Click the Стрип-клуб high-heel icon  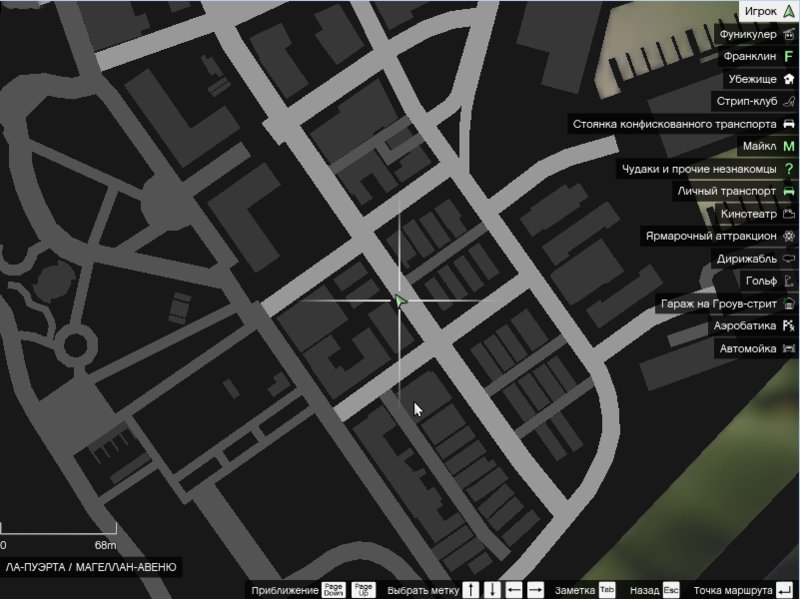[x=789, y=101]
